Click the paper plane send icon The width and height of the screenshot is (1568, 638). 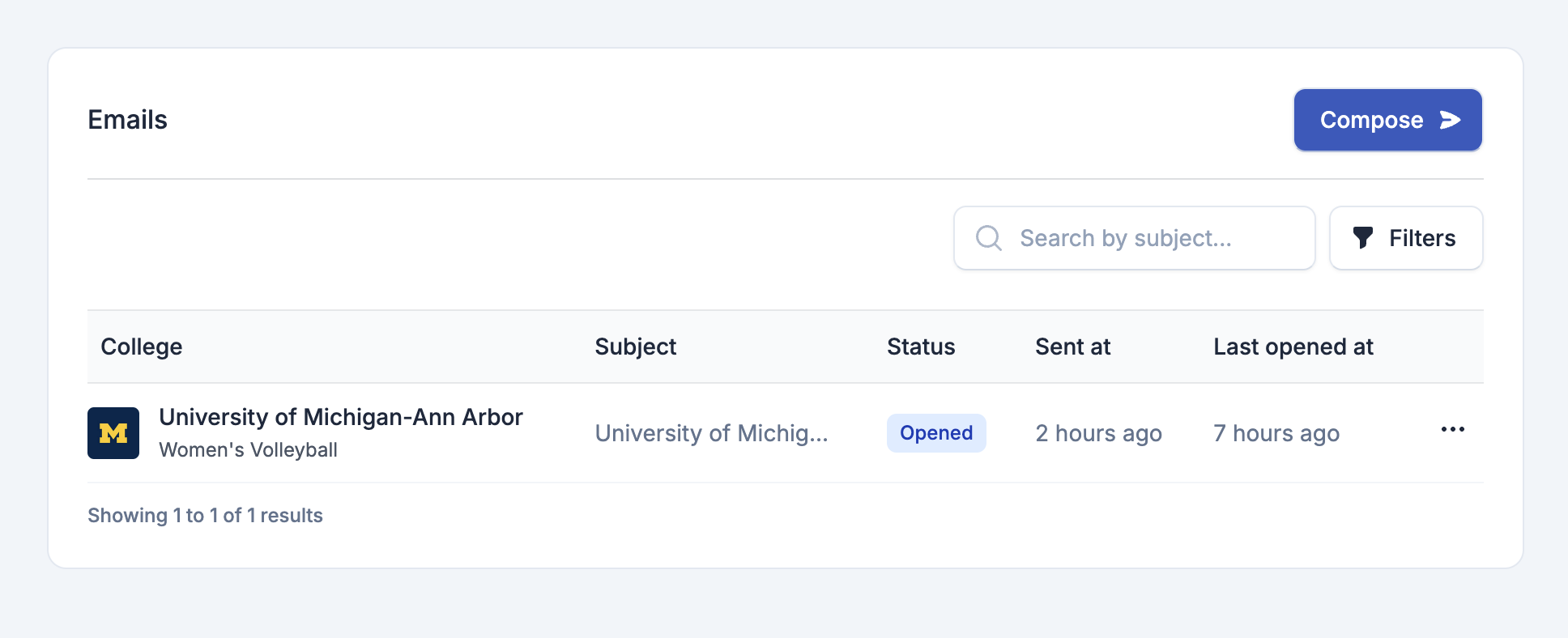tap(1450, 120)
